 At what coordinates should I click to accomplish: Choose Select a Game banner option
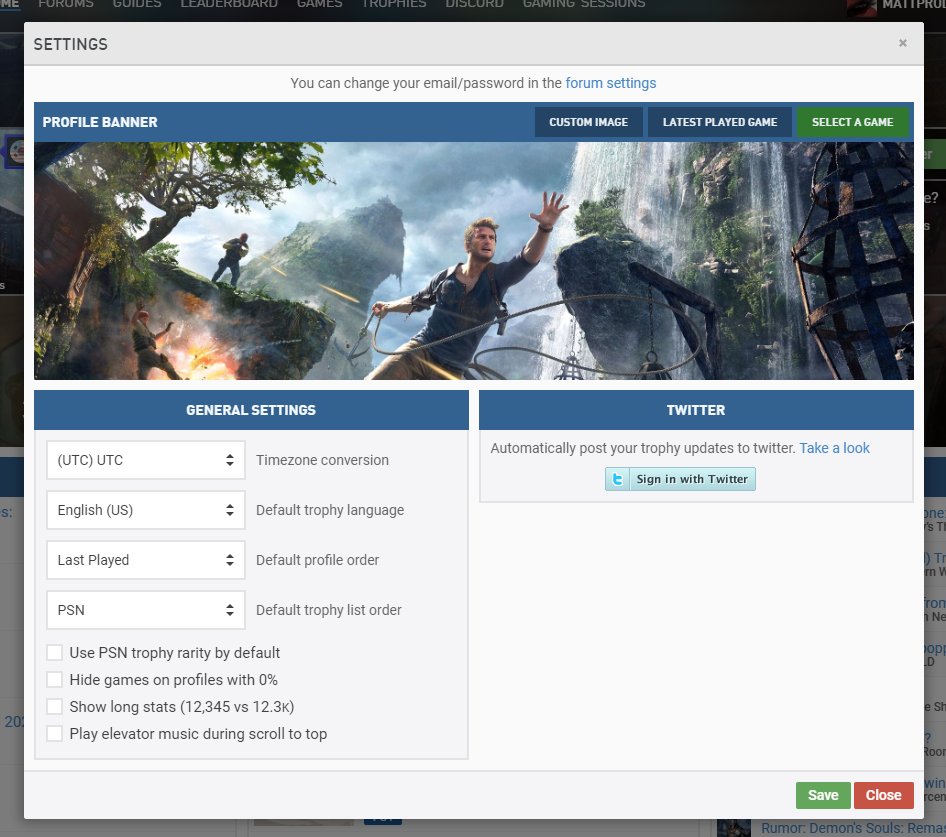(852, 122)
